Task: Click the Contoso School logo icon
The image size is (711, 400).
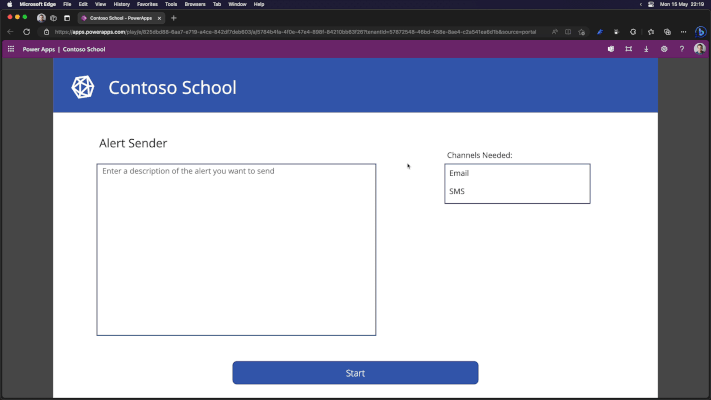Action: click(83, 87)
